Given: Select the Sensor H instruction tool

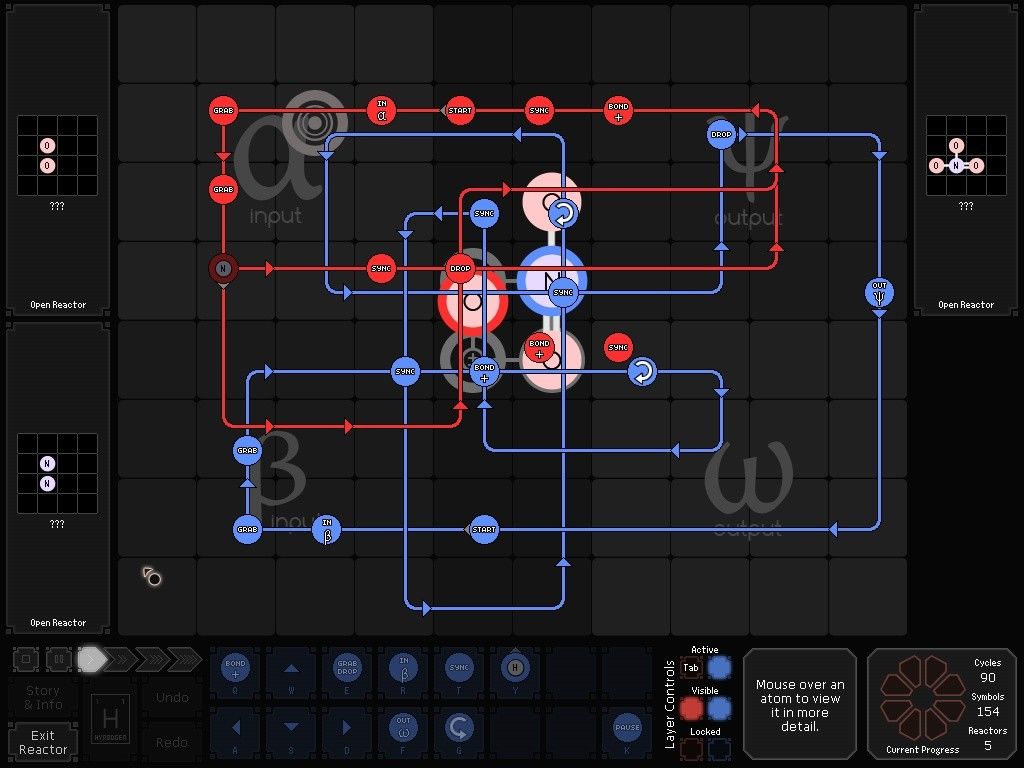Looking at the screenshot, I should pos(515,669).
